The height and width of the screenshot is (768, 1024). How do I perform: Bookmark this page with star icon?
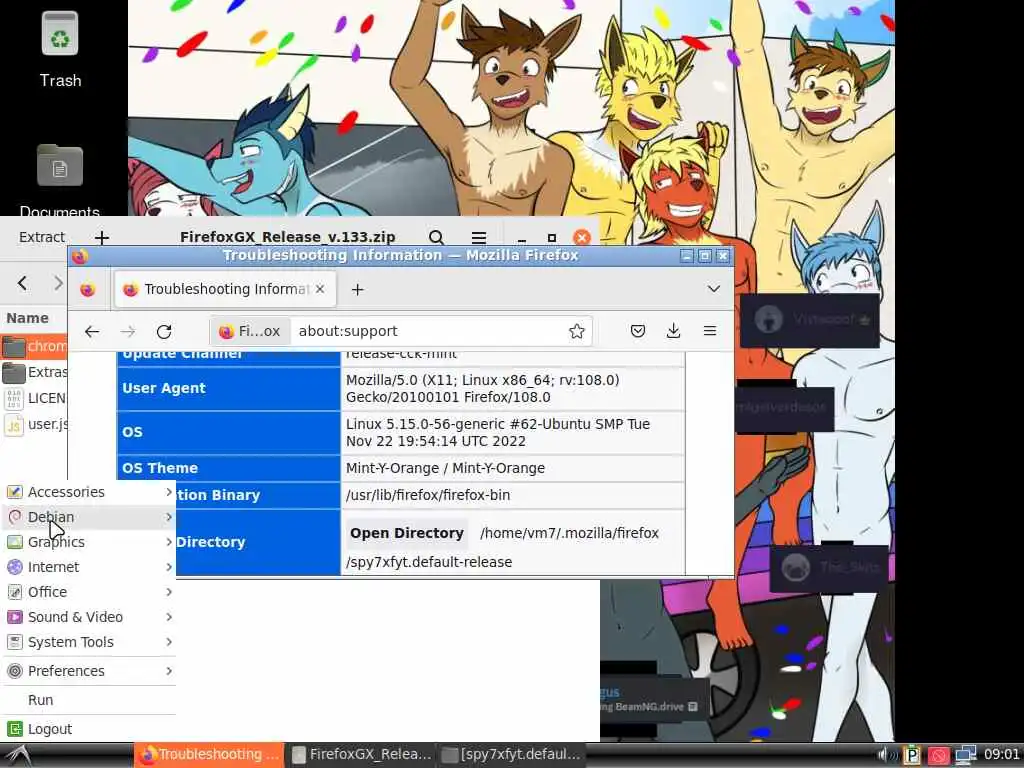[576, 331]
